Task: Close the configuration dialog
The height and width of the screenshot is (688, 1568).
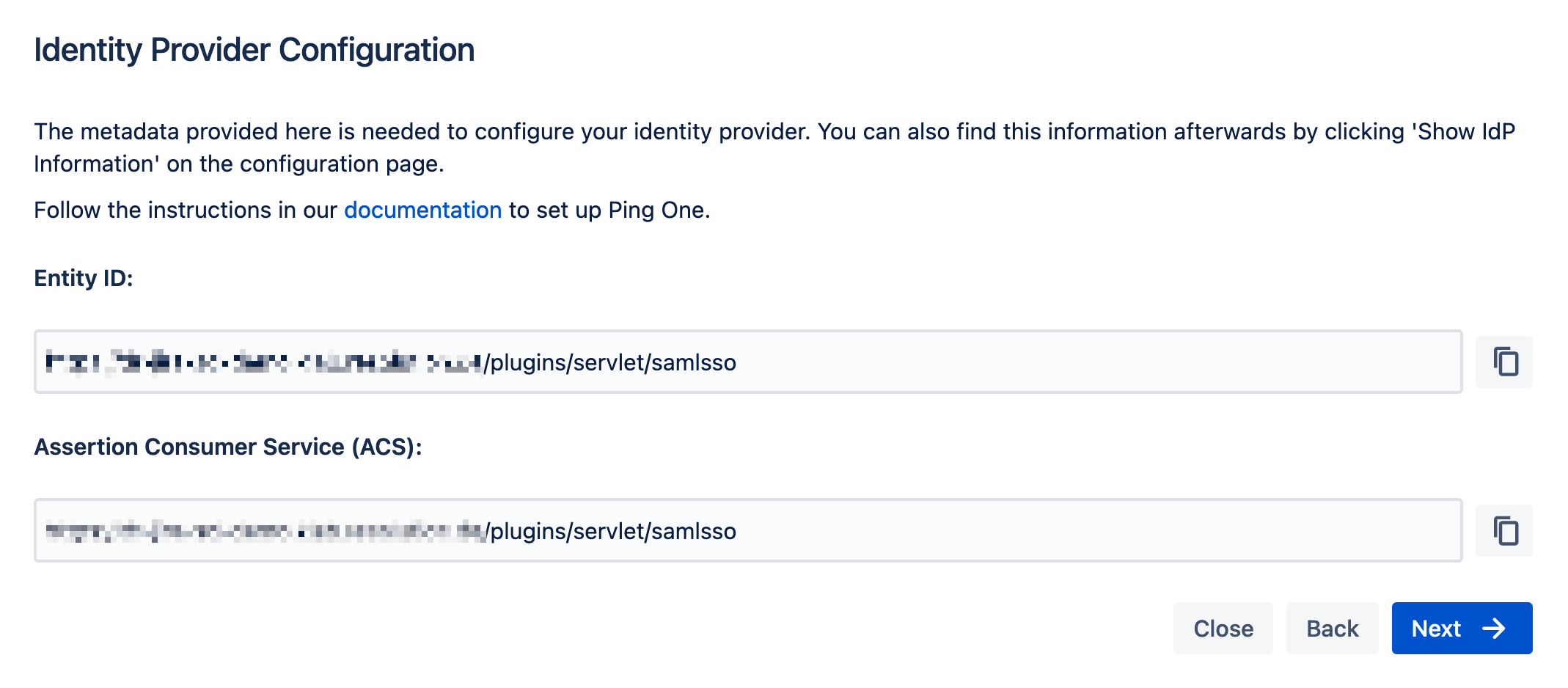Action: pyautogui.click(x=1223, y=629)
